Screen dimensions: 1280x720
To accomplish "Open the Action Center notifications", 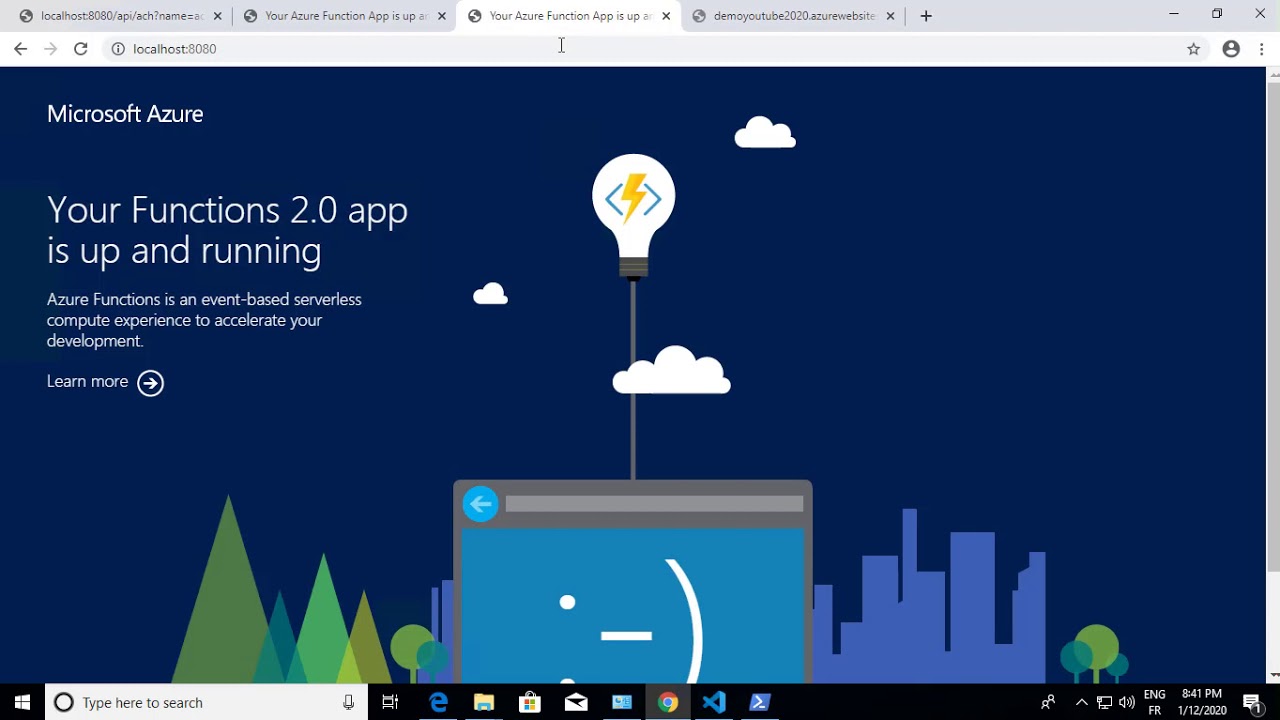I will 1252,702.
